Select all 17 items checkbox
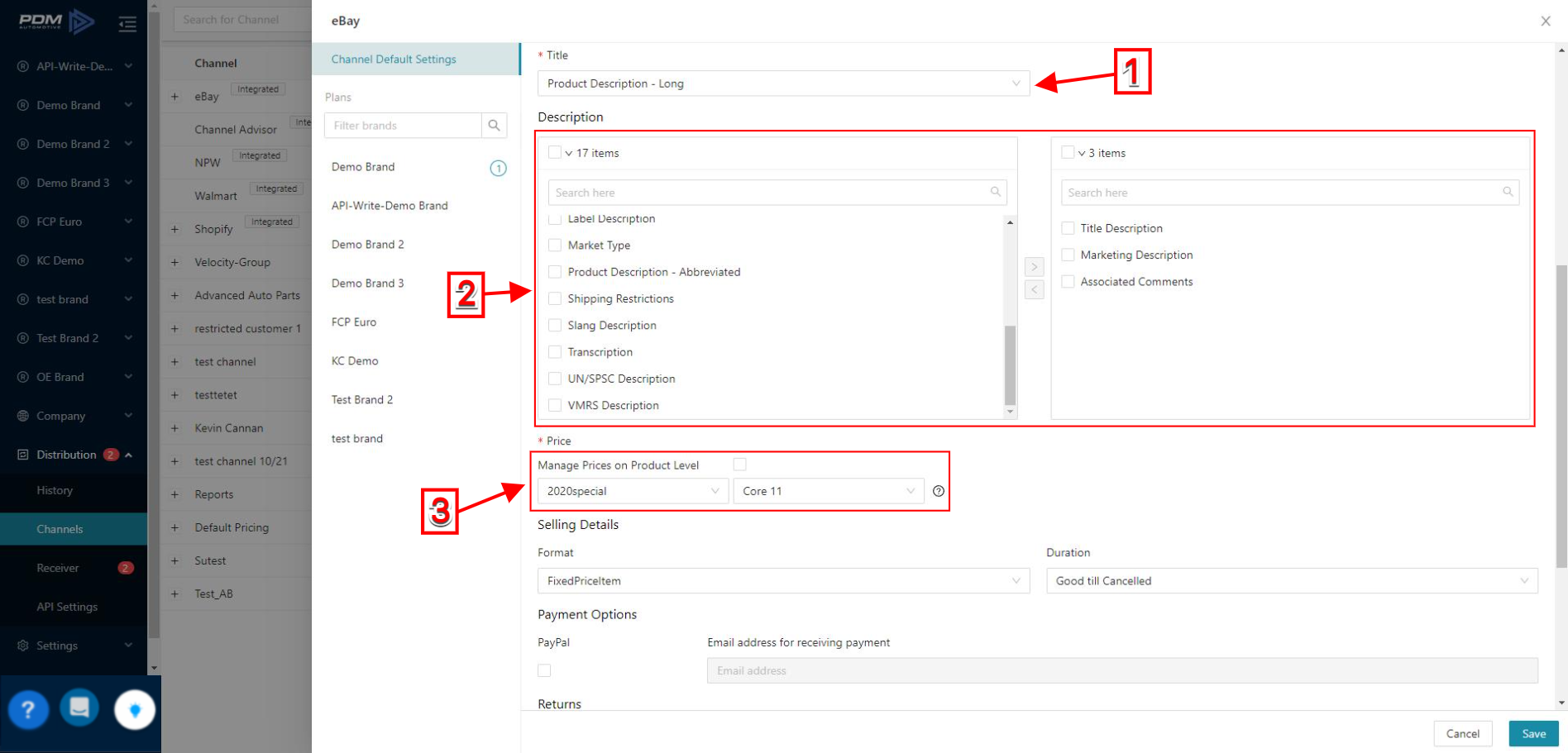The height and width of the screenshot is (753, 1568). [555, 152]
